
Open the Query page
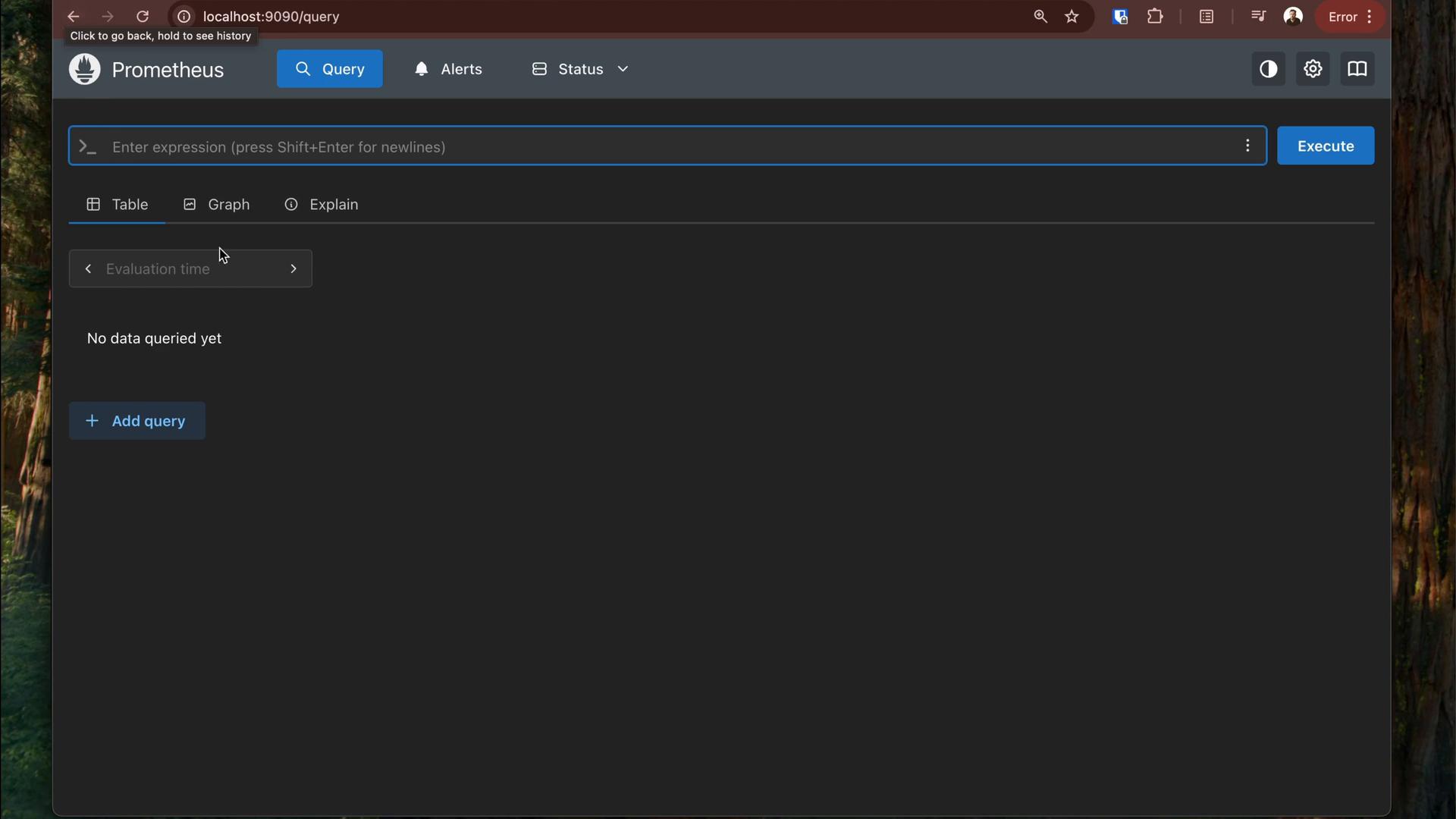pyautogui.click(x=329, y=69)
